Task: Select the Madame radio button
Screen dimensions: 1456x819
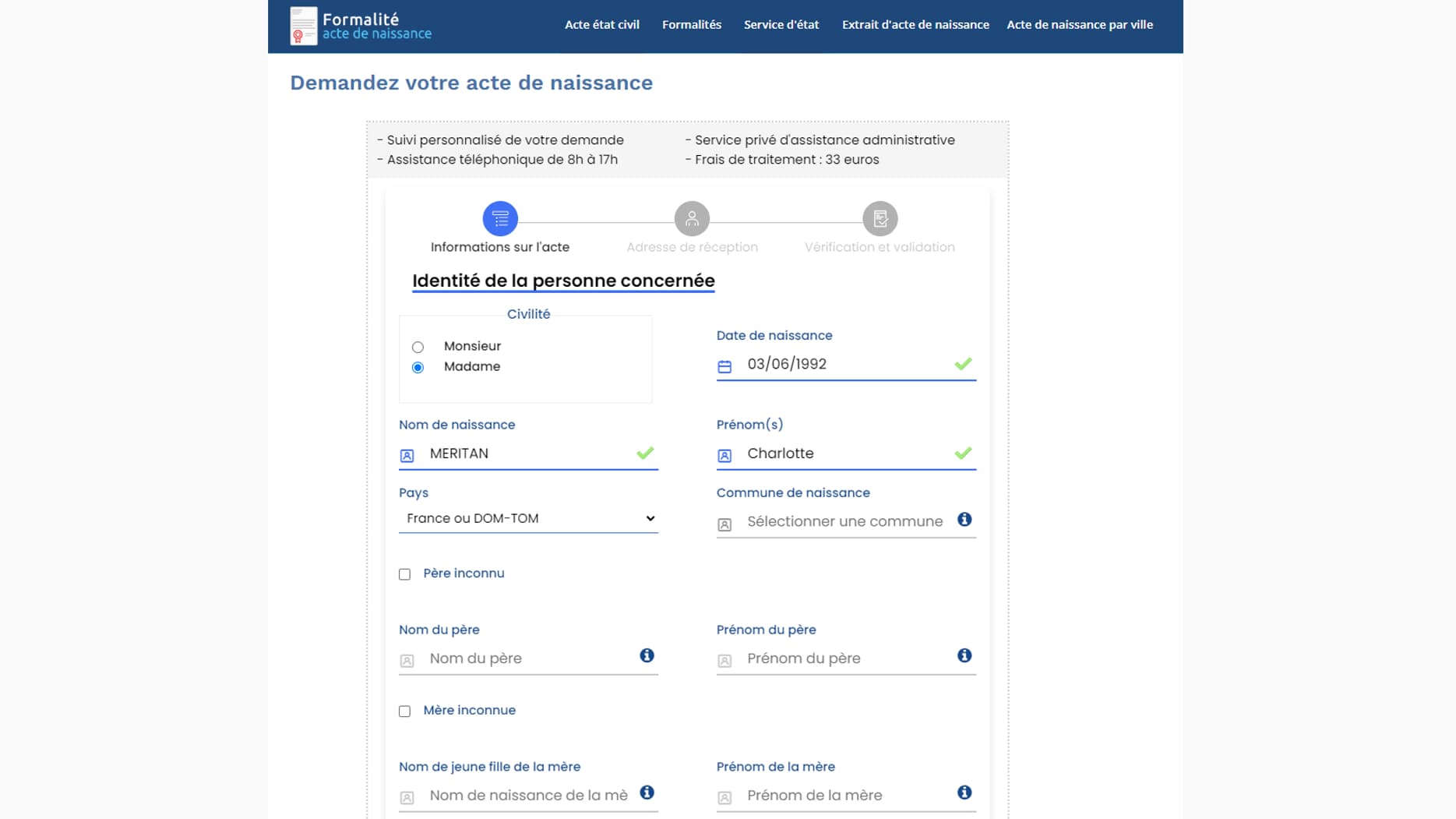Action: (418, 368)
